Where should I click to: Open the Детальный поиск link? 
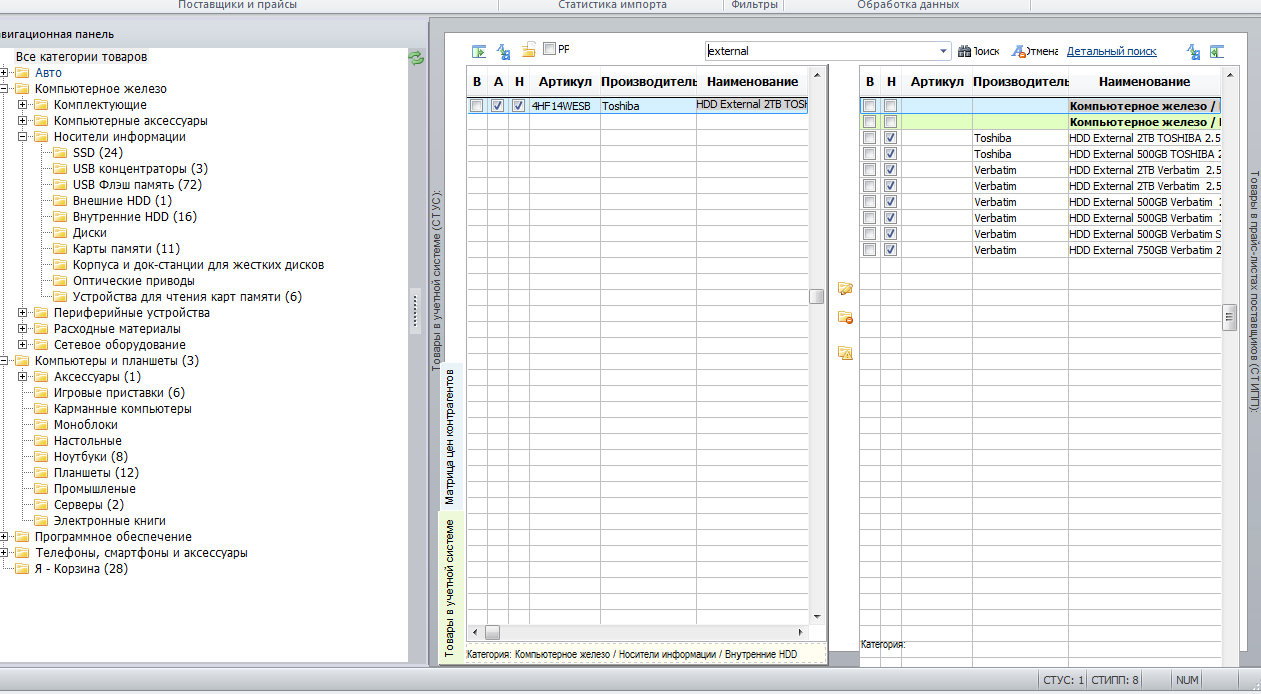1112,51
